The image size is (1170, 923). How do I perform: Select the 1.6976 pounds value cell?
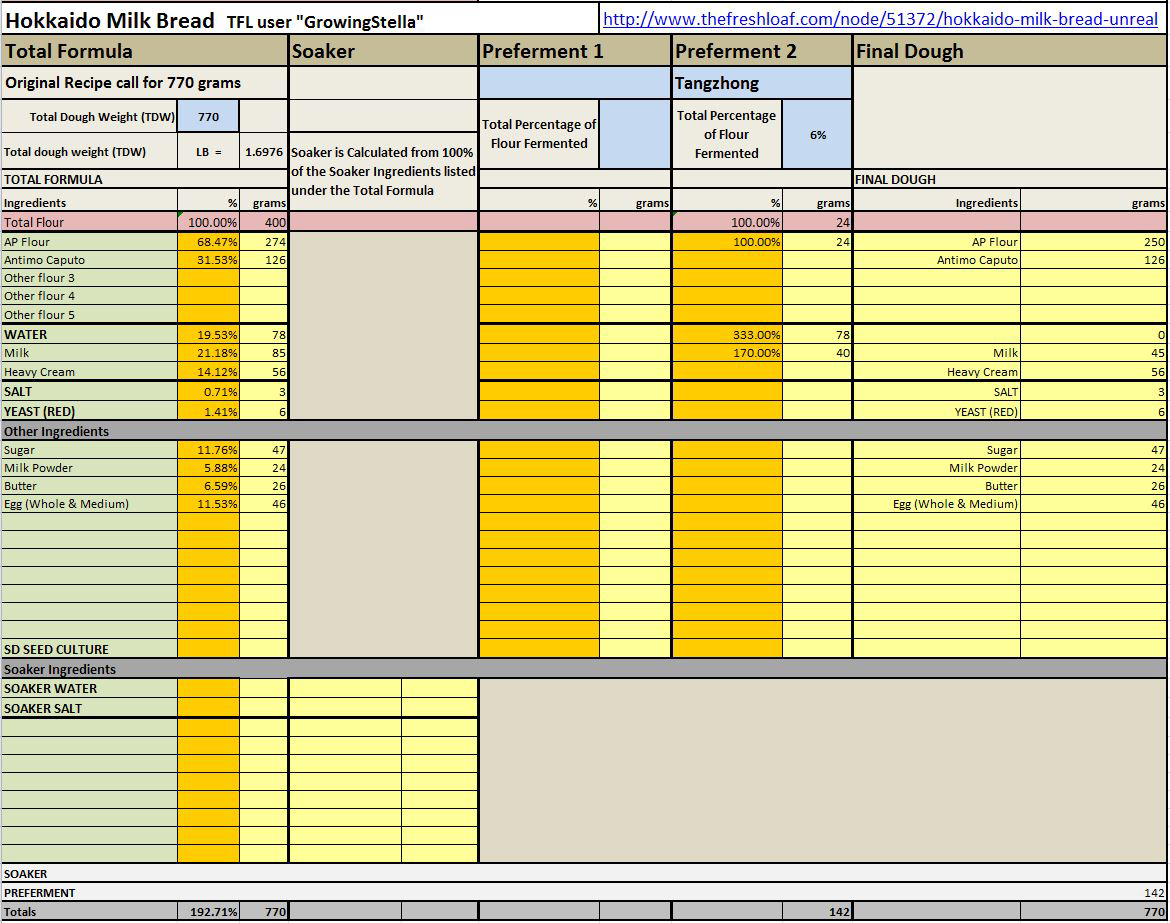pos(264,153)
